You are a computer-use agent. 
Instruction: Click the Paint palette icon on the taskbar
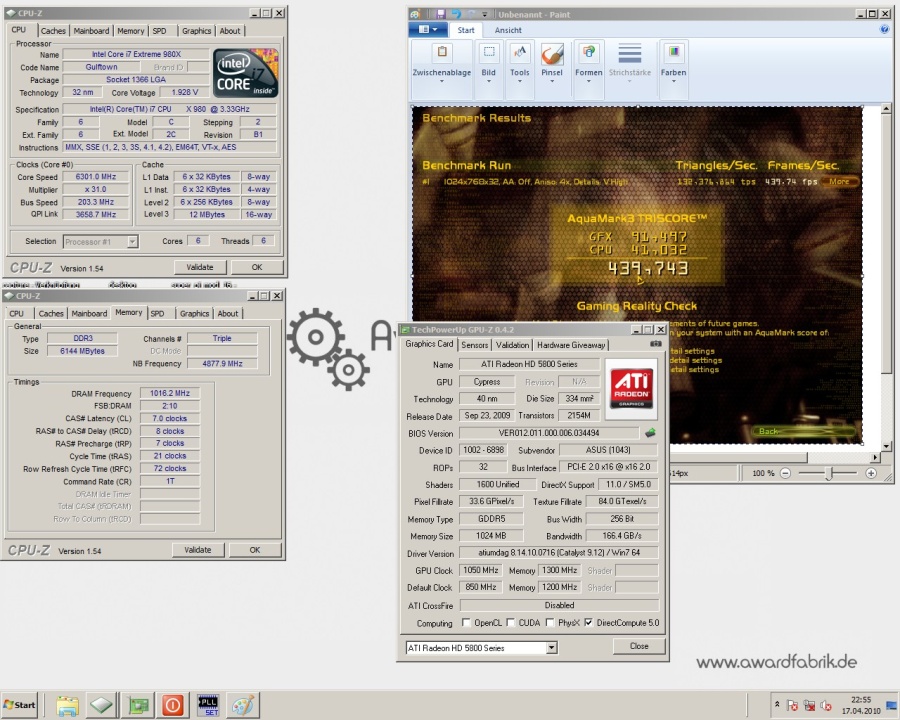pyautogui.click(x=243, y=705)
